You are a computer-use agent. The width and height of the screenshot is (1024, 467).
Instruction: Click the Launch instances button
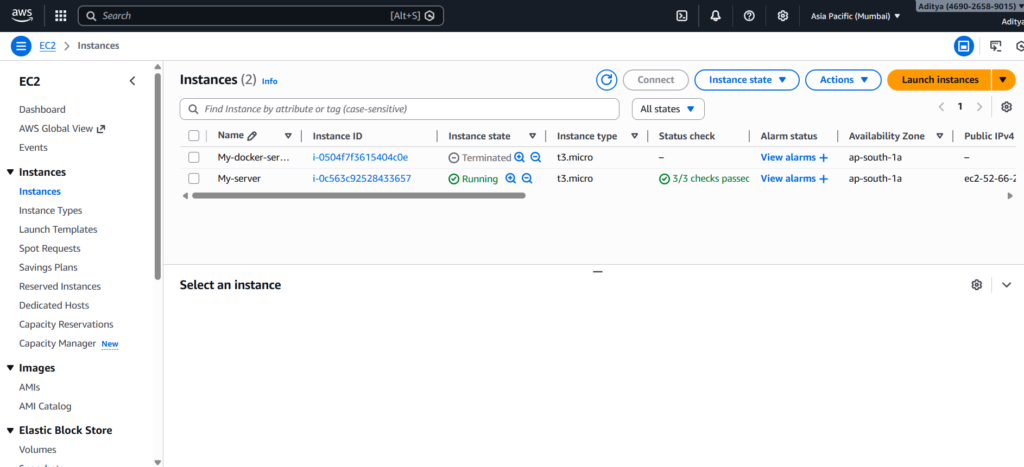[x=939, y=80]
